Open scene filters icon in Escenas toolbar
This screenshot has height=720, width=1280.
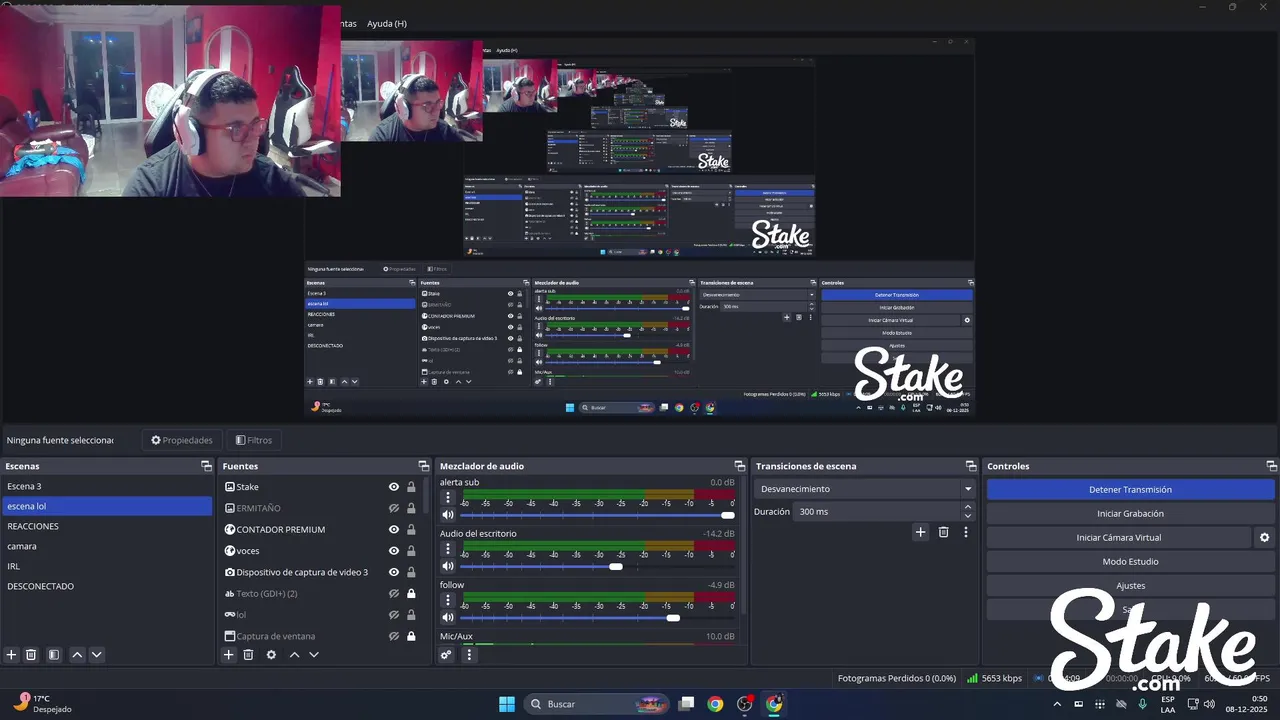click(x=54, y=655)
